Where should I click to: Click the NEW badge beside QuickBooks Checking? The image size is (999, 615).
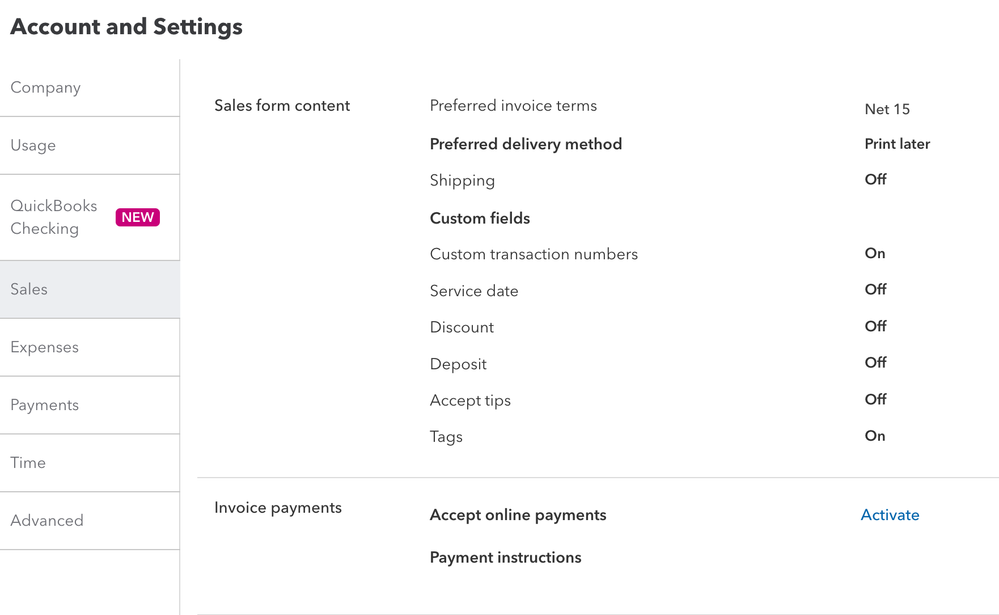click(138, 217)
